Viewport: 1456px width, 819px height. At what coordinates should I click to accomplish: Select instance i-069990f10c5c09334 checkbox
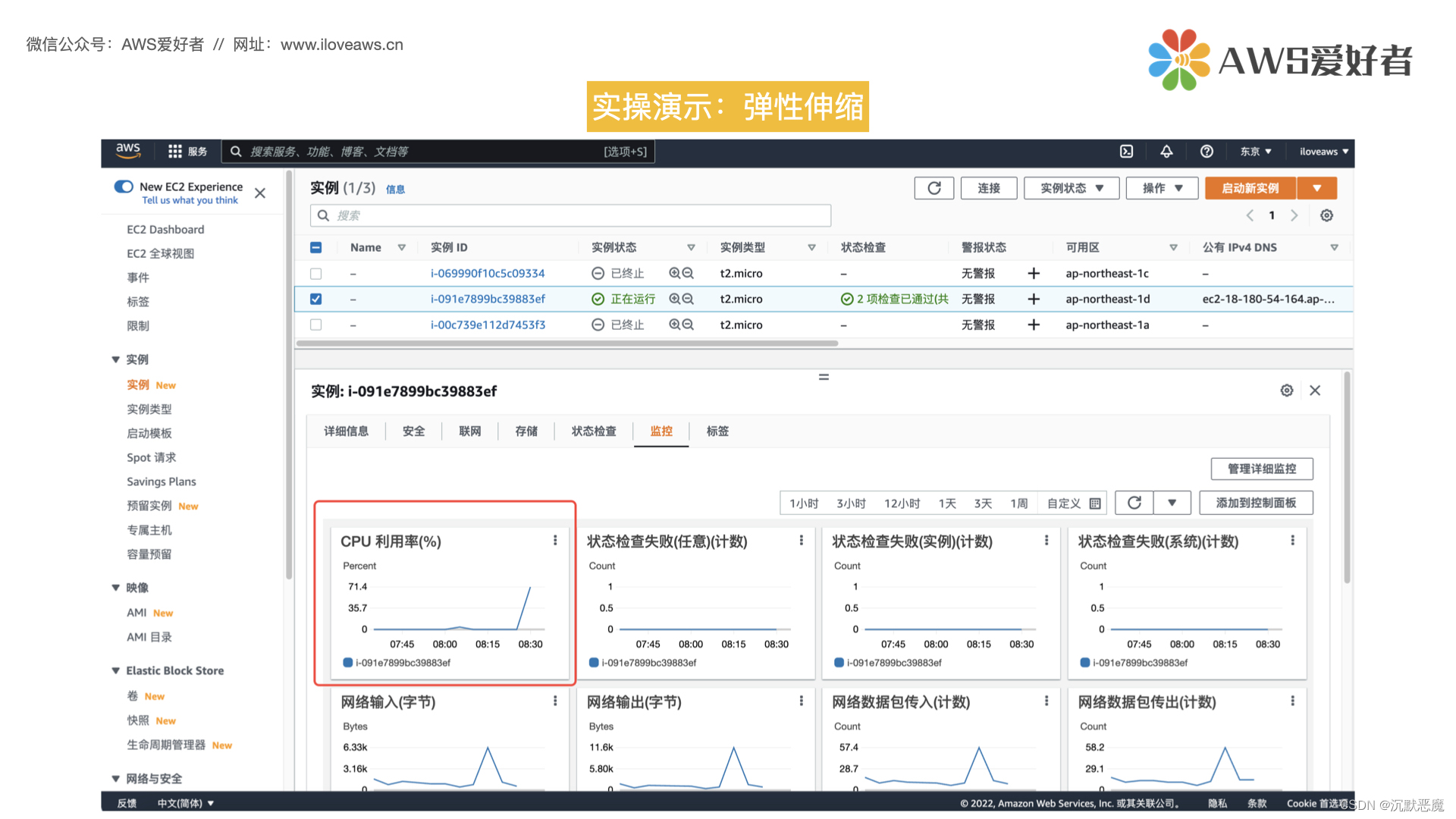(x=316, y=273)
